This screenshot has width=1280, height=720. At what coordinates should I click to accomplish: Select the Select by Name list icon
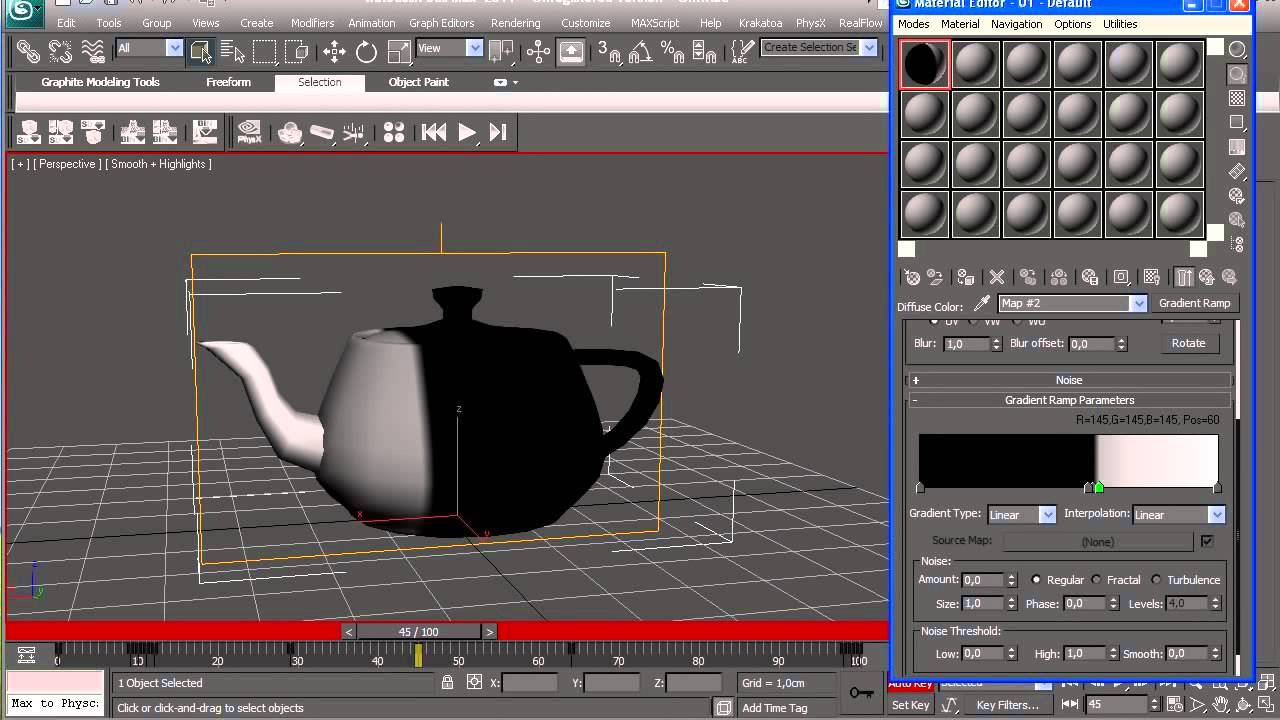click(232, 51)
